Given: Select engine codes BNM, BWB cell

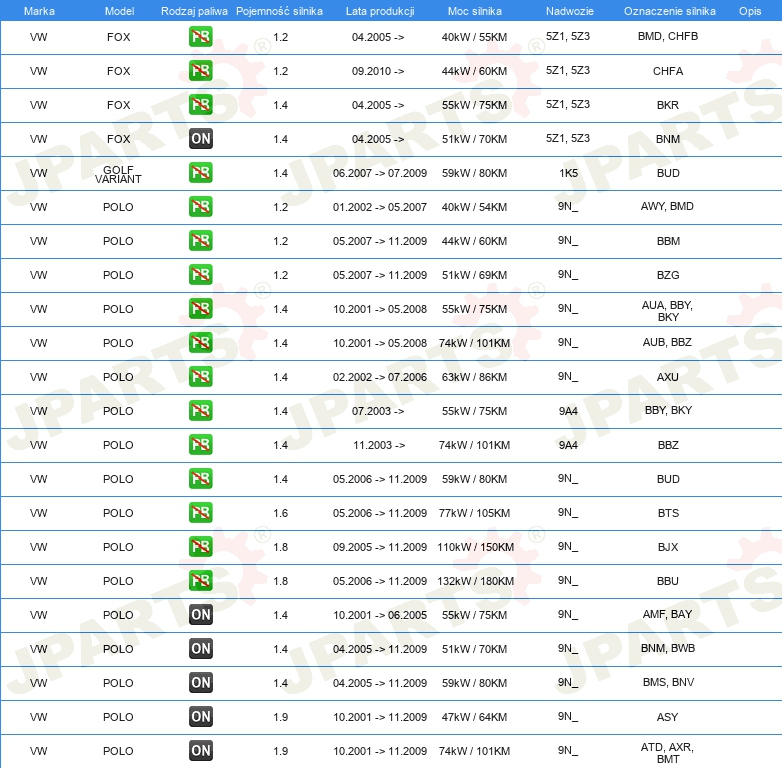Looking at the screenshot, I should pos(668,648).
